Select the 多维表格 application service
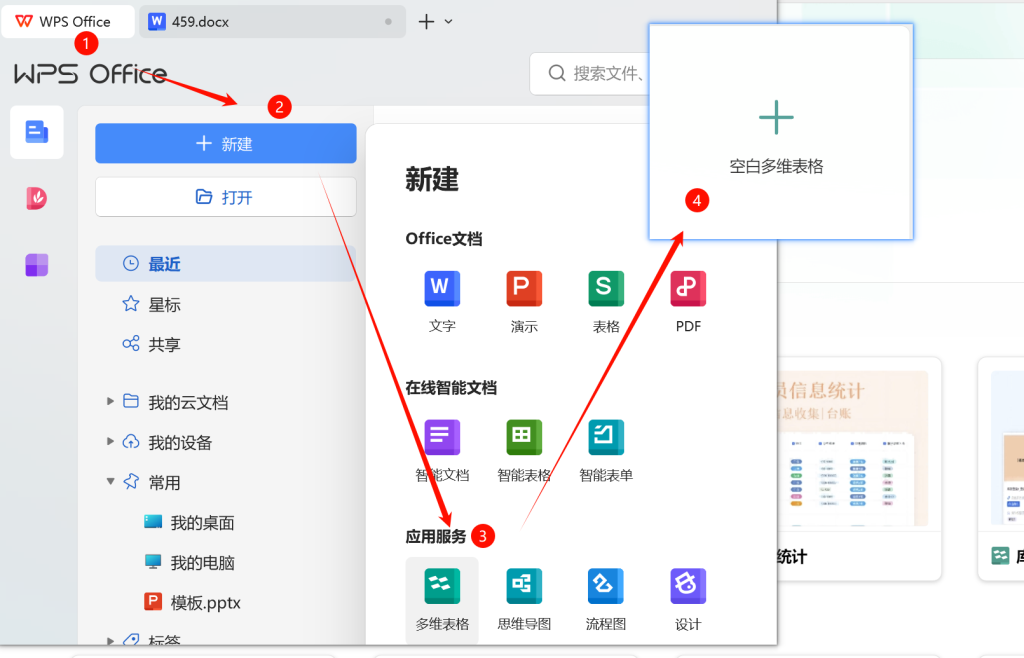The image size is (1024, 658). [x=442, y=599]
